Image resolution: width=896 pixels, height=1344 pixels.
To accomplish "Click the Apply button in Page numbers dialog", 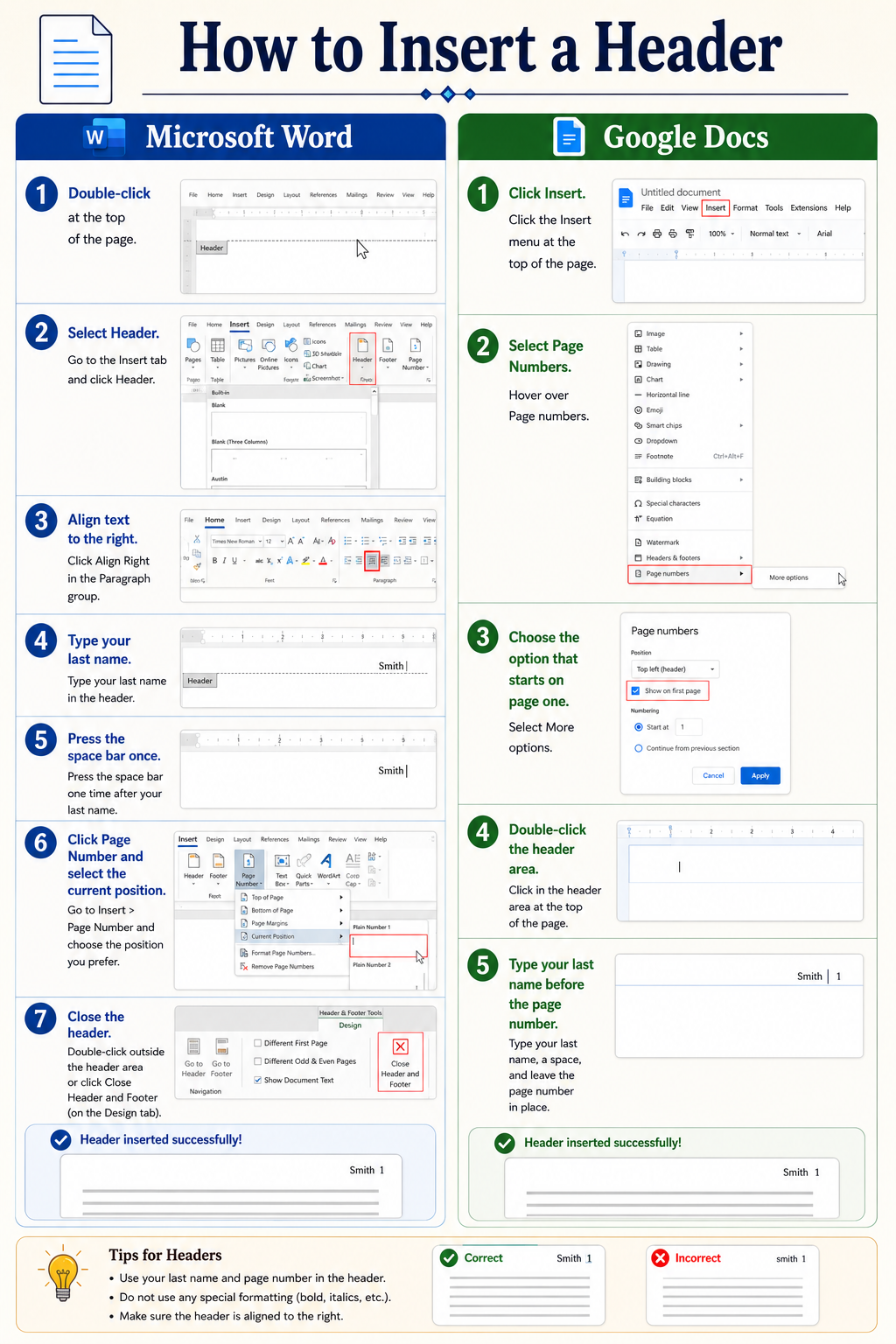I will coord(760,775).
